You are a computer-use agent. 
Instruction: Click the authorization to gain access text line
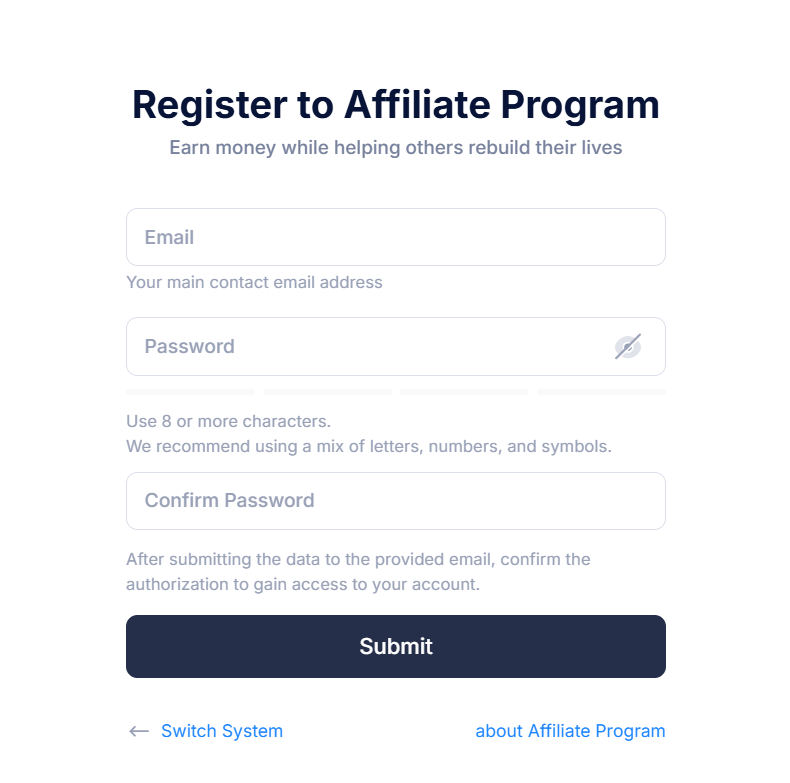click(303, 584)
